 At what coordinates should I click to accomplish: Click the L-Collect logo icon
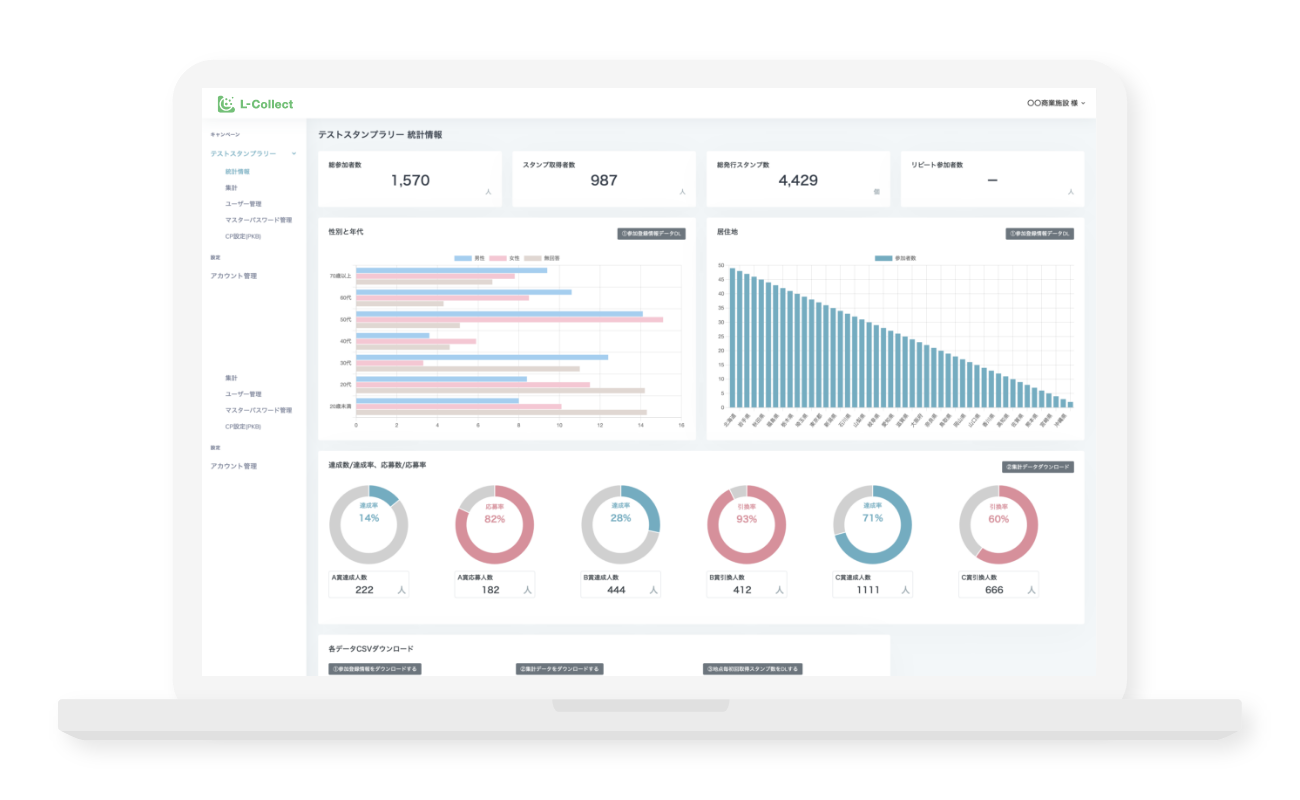(x=226, y=104)
